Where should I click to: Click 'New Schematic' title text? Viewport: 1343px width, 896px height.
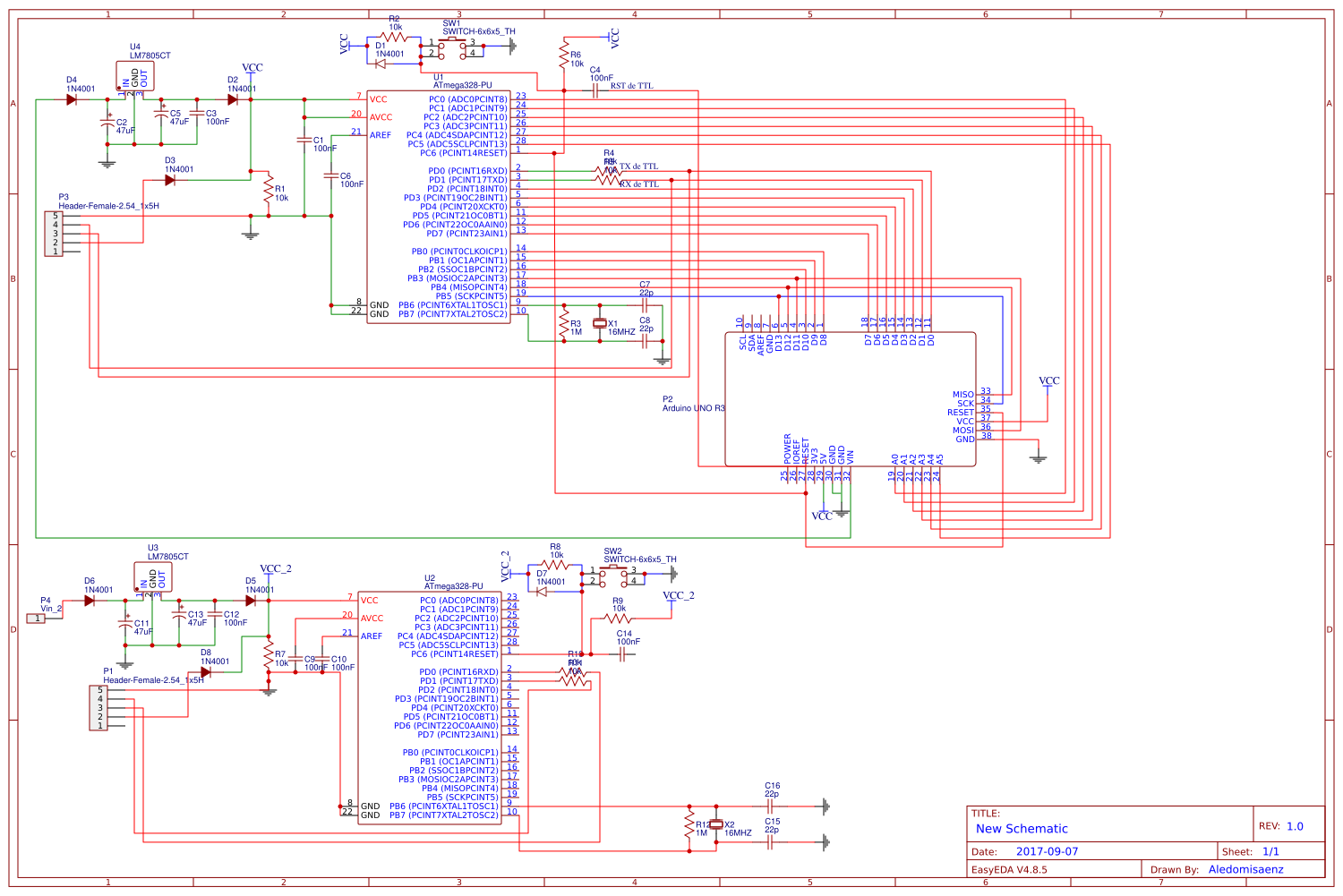coord(1022,829)
